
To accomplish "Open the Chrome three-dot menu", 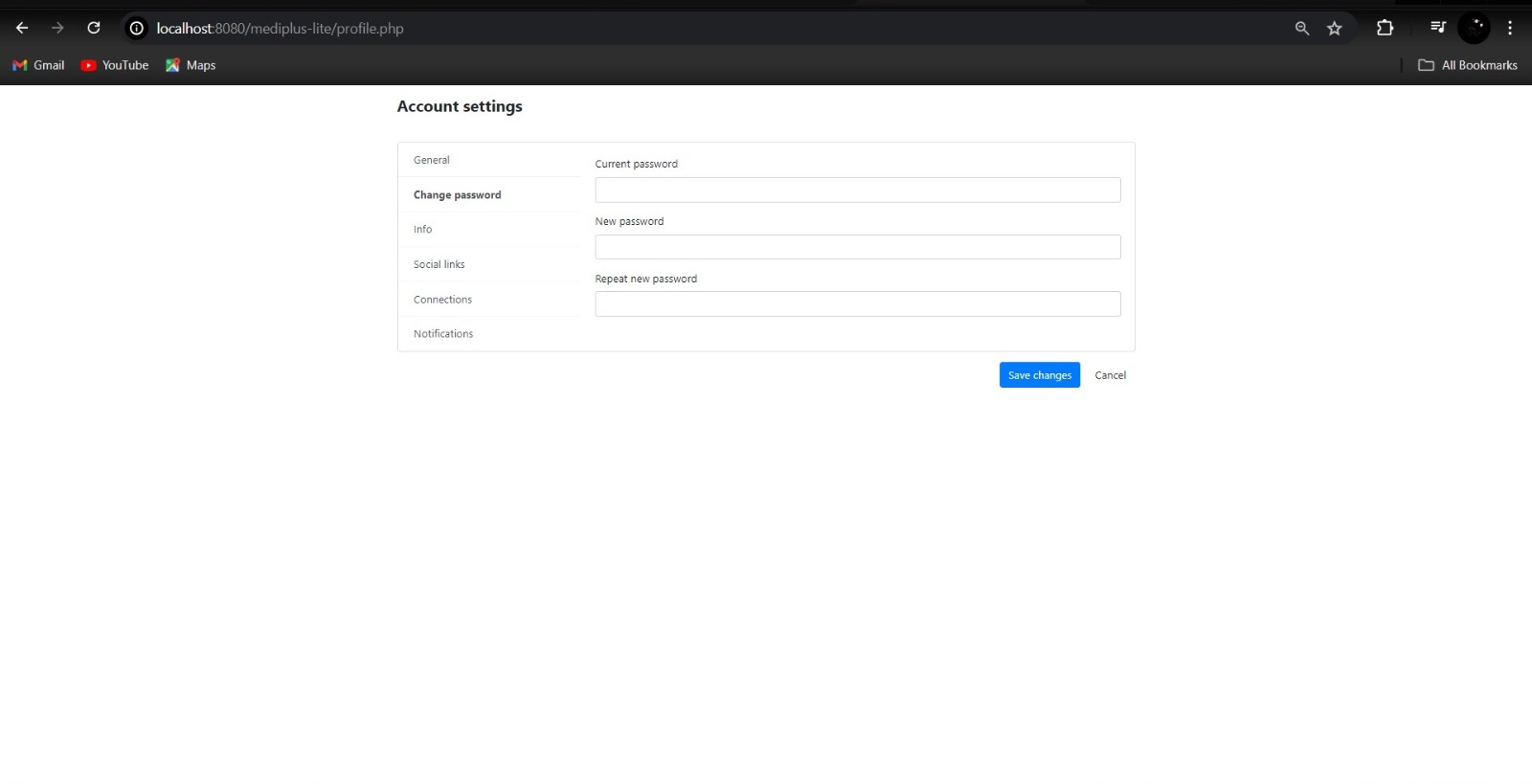I will pyautogui.click(x=1510, y=28).
